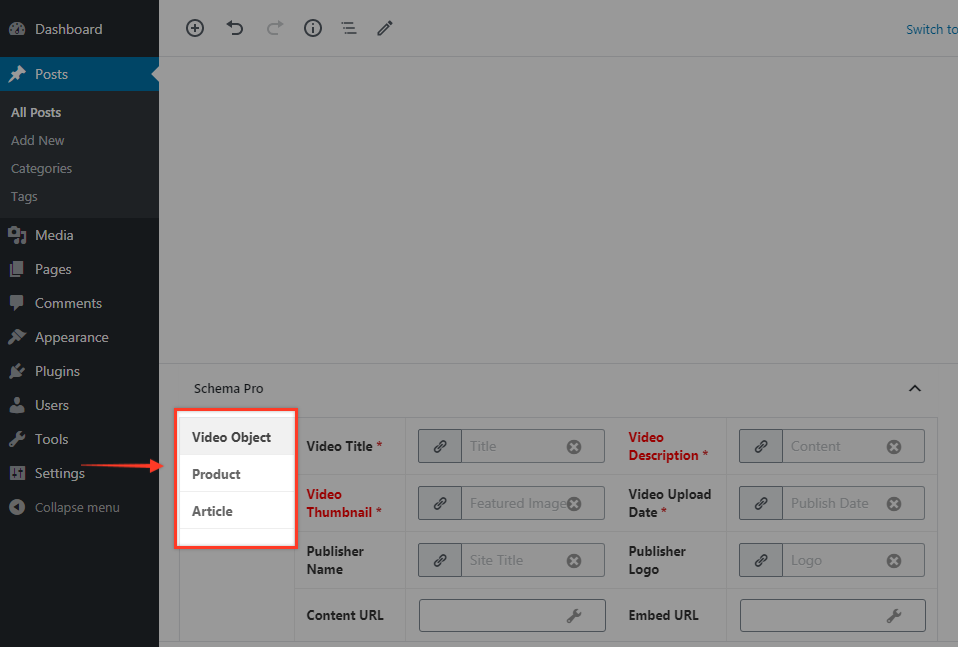Click into the Embed URL input field
The image size is (958, 647).
pyautogui.click(x=808, y=616)
